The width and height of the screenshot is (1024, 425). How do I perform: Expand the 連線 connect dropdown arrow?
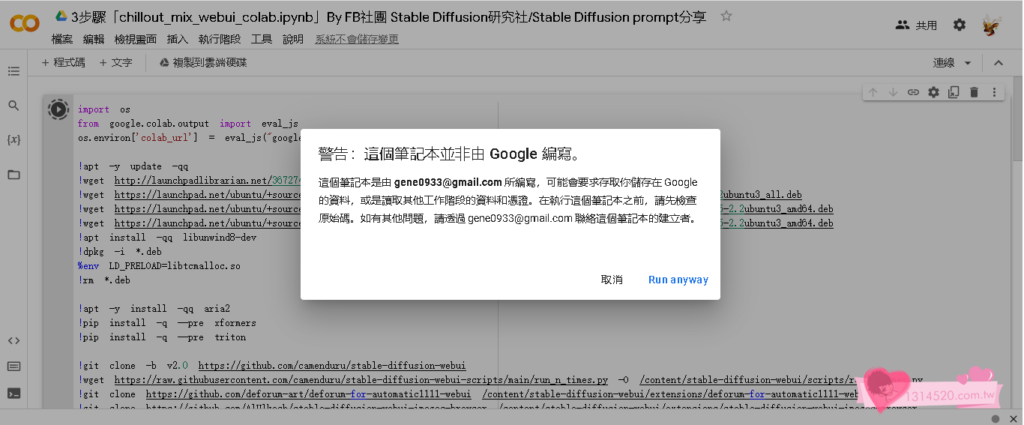tap(967, 63)
